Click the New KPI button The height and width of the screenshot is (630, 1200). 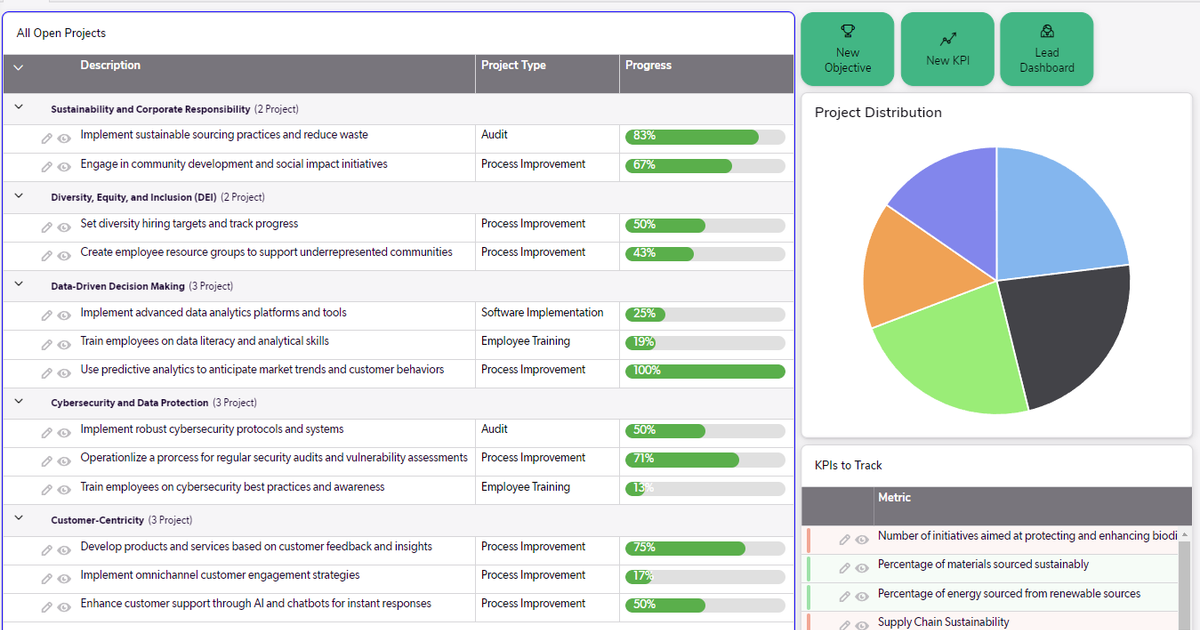tap(947, 49)
